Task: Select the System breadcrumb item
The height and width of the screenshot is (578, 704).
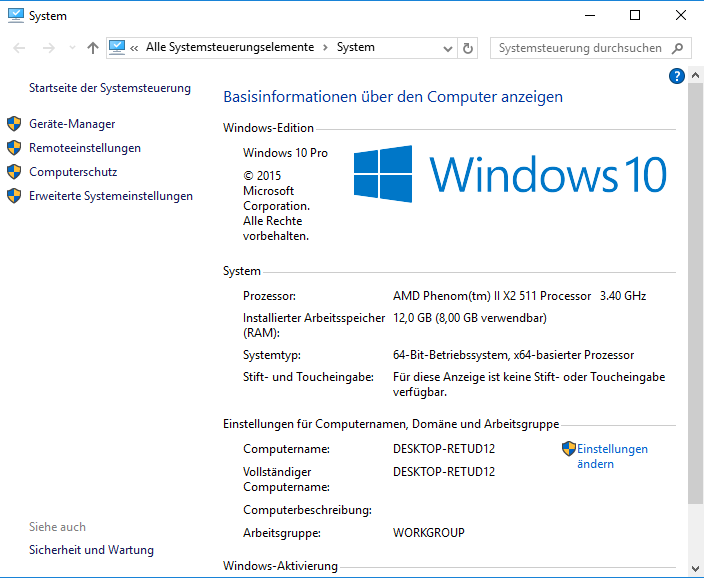Action: click(x=356, y=47)
